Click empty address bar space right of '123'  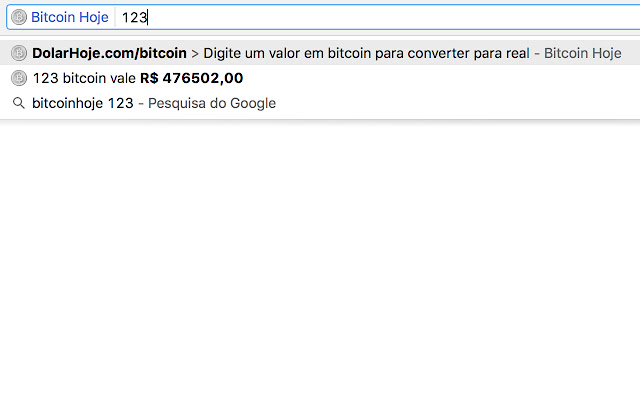point(392,17)
